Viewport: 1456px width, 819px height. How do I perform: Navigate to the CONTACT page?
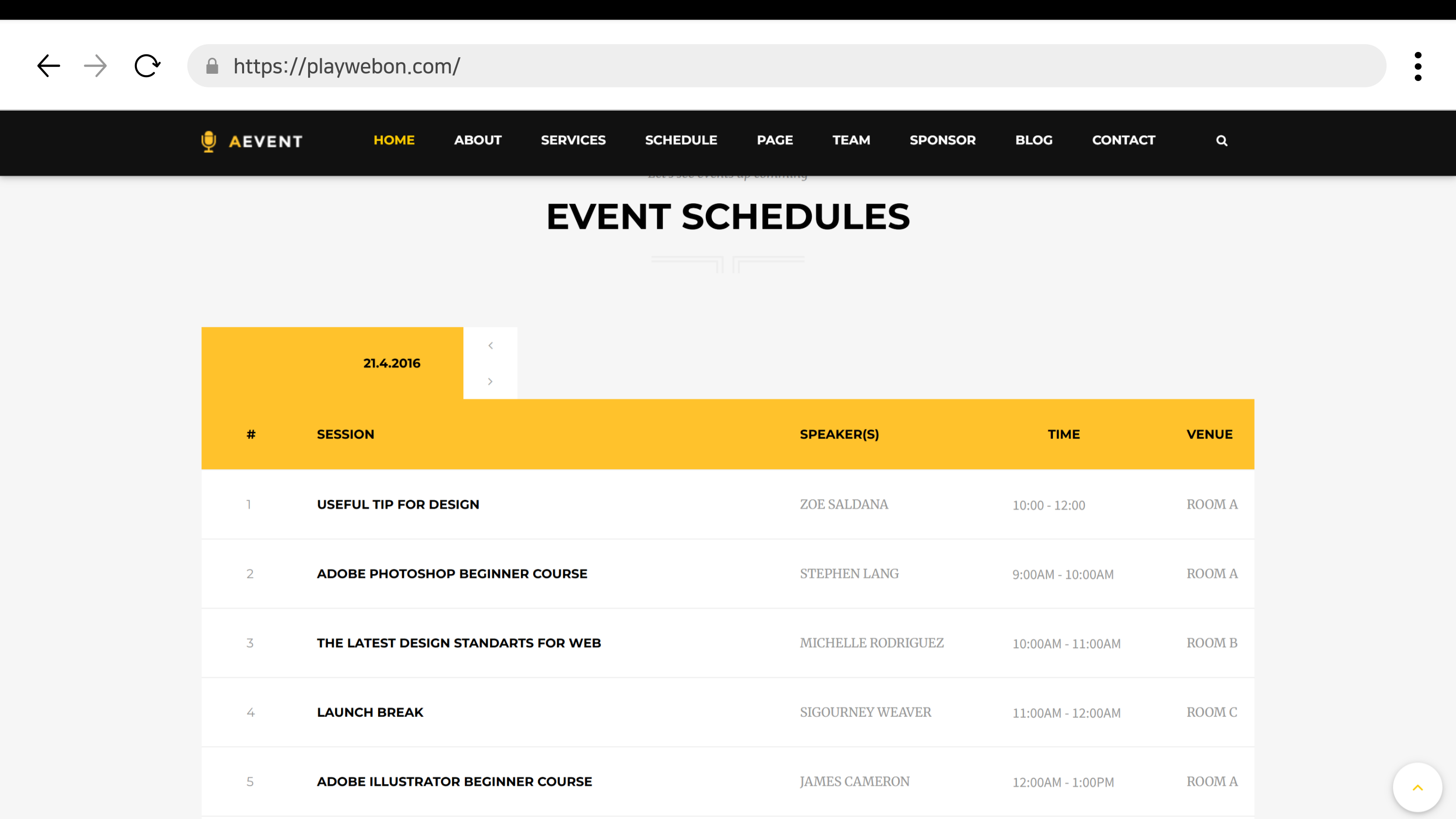1123,140
